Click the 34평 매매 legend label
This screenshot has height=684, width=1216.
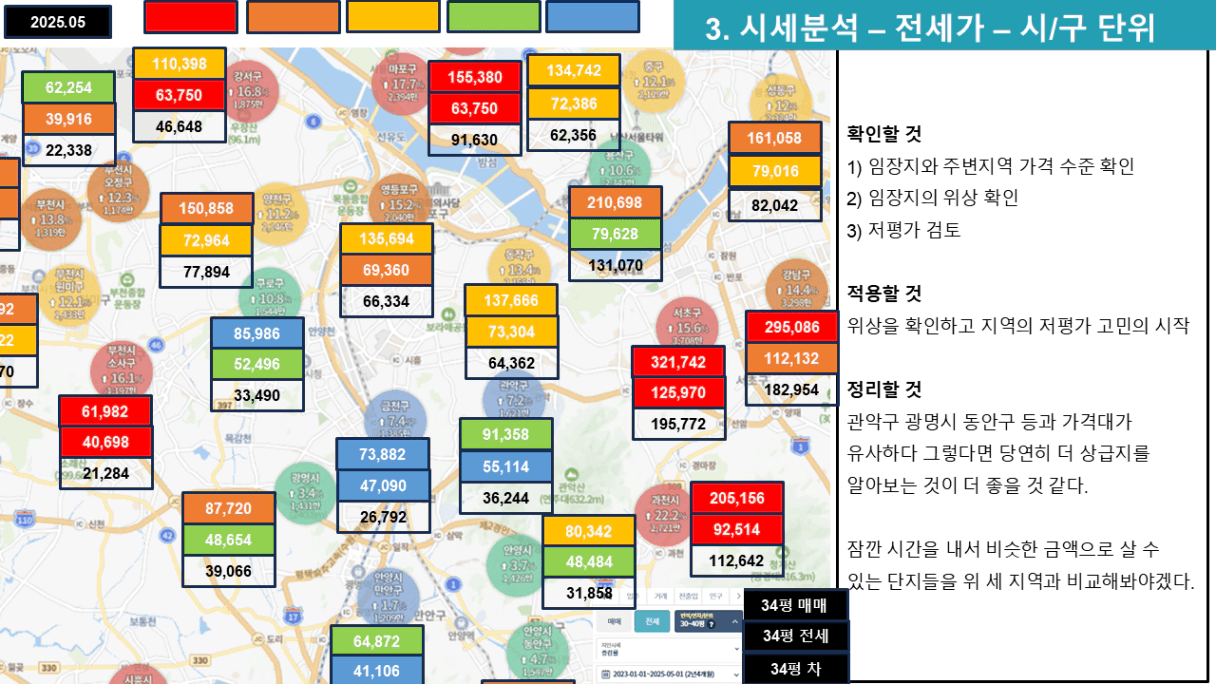[x=796, y=605]
